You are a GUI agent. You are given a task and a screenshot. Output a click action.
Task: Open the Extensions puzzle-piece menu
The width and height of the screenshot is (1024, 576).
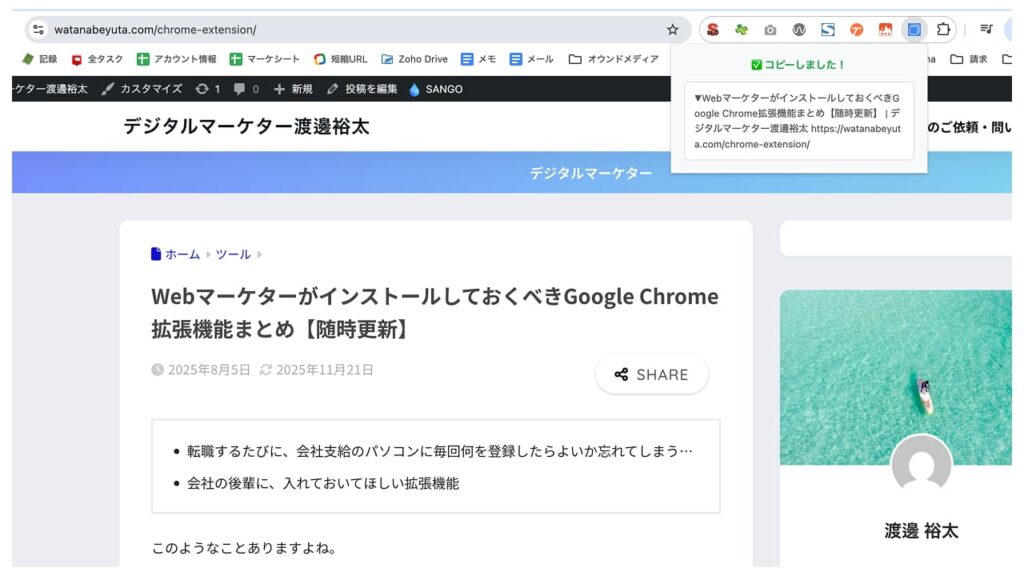point(942,30)
